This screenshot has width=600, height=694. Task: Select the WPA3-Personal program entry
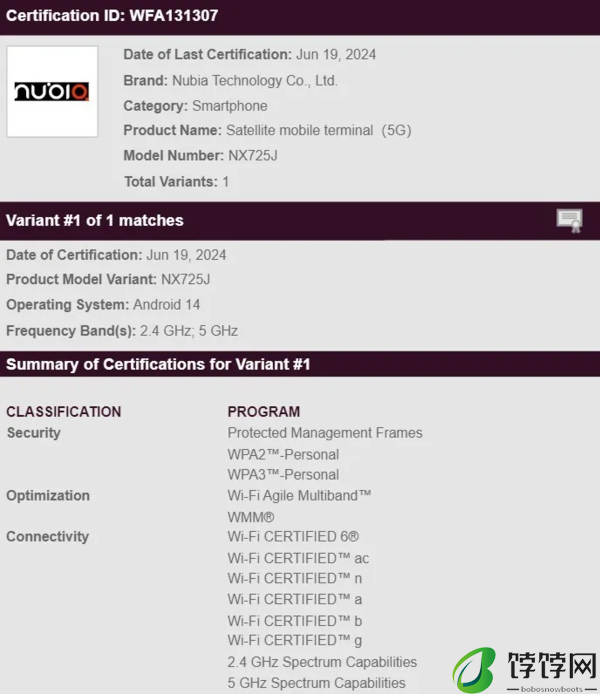(283, 474)
